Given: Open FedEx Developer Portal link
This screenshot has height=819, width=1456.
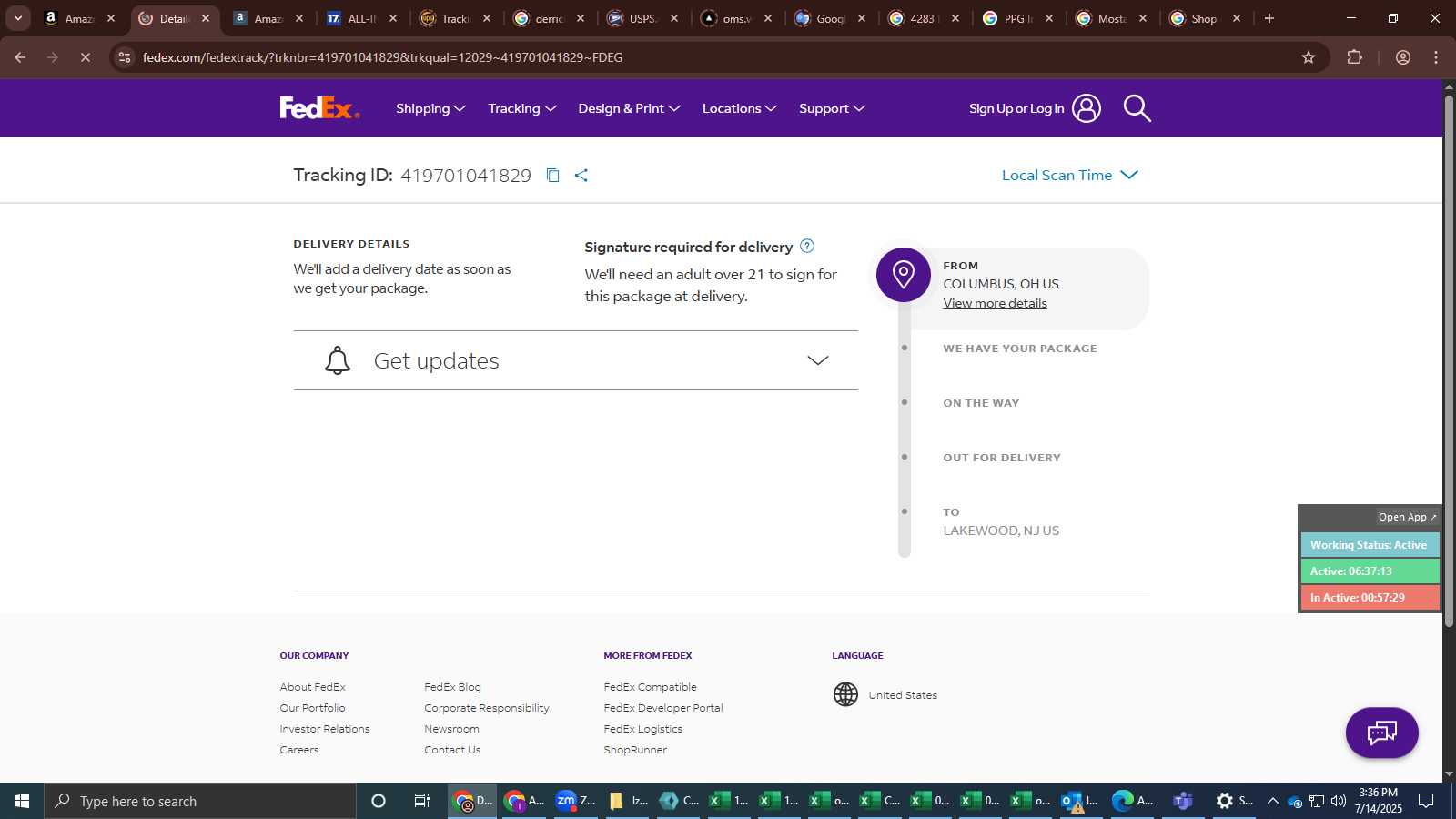Looking at the screenshot, I should [662, 708].
